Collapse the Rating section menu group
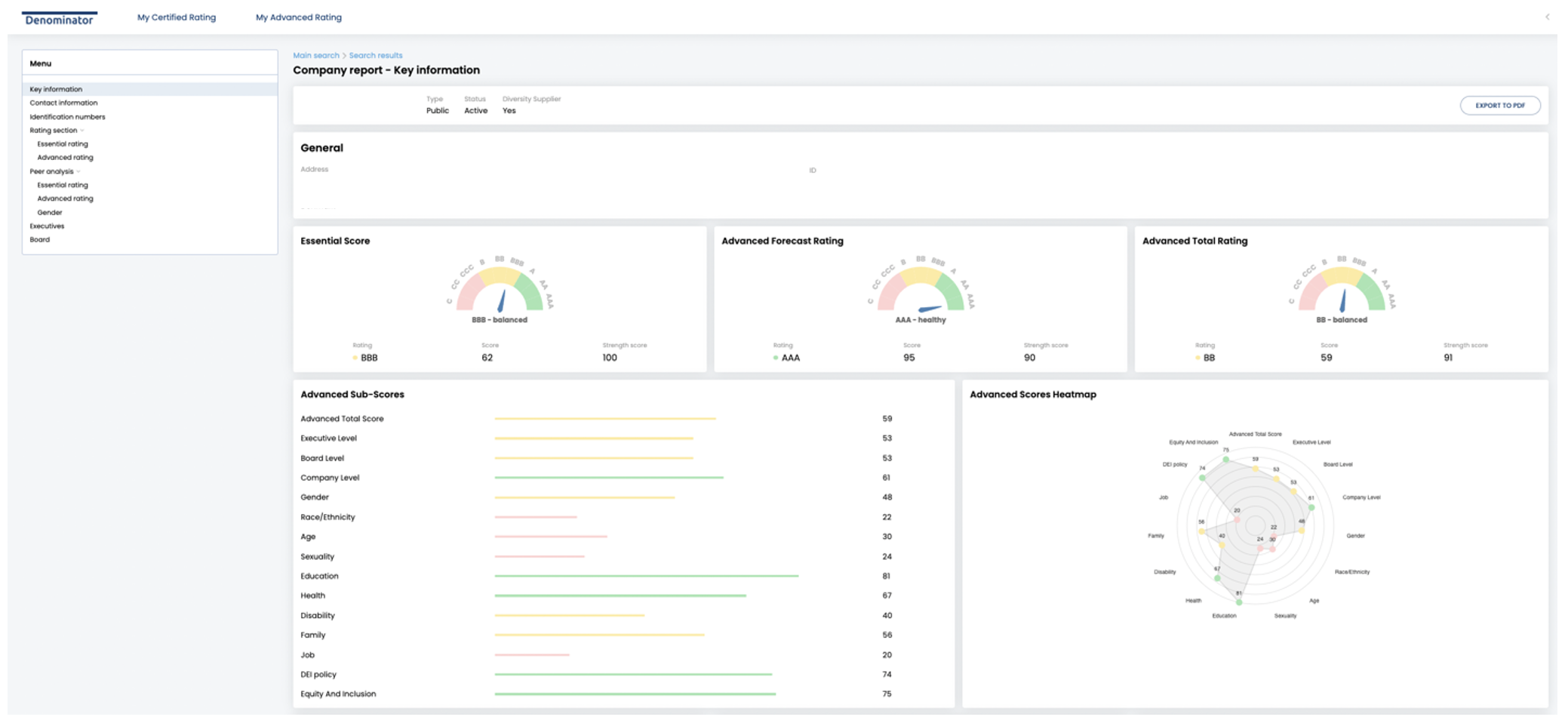Viewport: 1568px width, 723px height. 82,131
